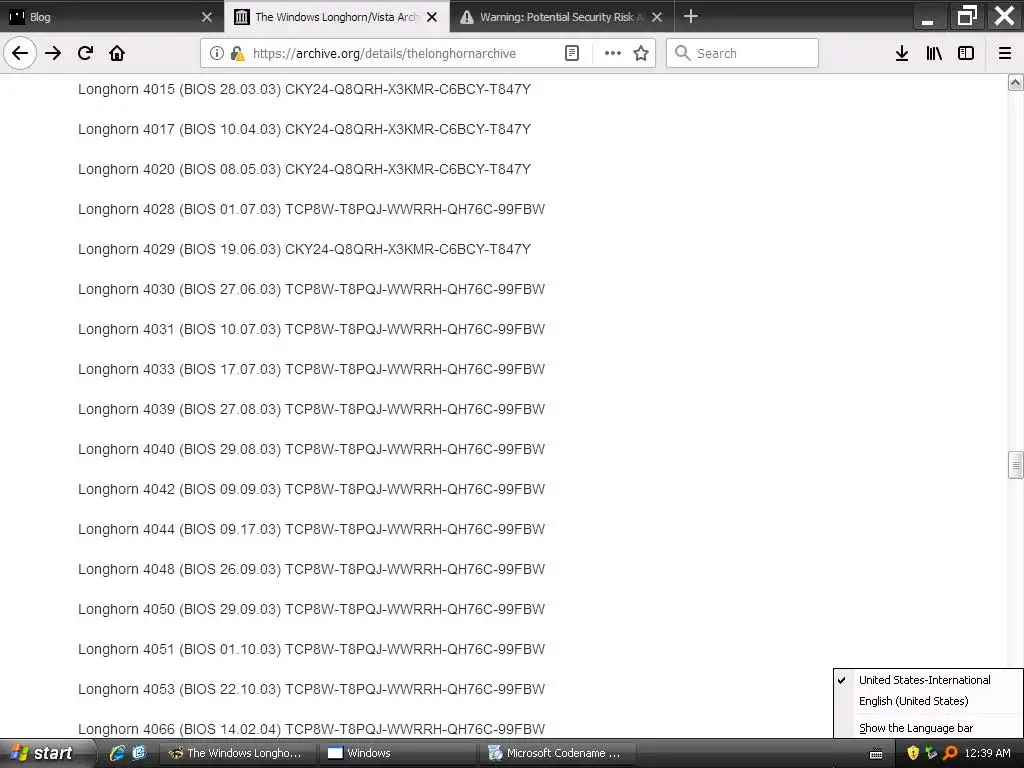1024x768 pixels.
Task: Switch to Windows taskbar window button
Action: click(398, 753)
